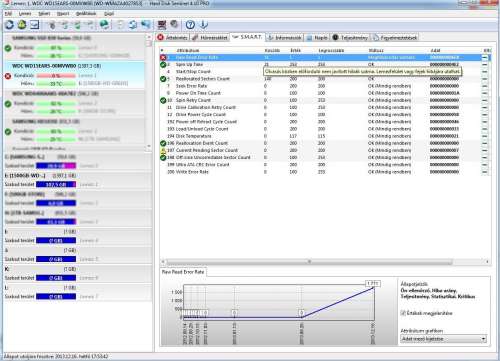Click the E: drive free space bar
Viewport: 500px width, 361px height.
56,184
